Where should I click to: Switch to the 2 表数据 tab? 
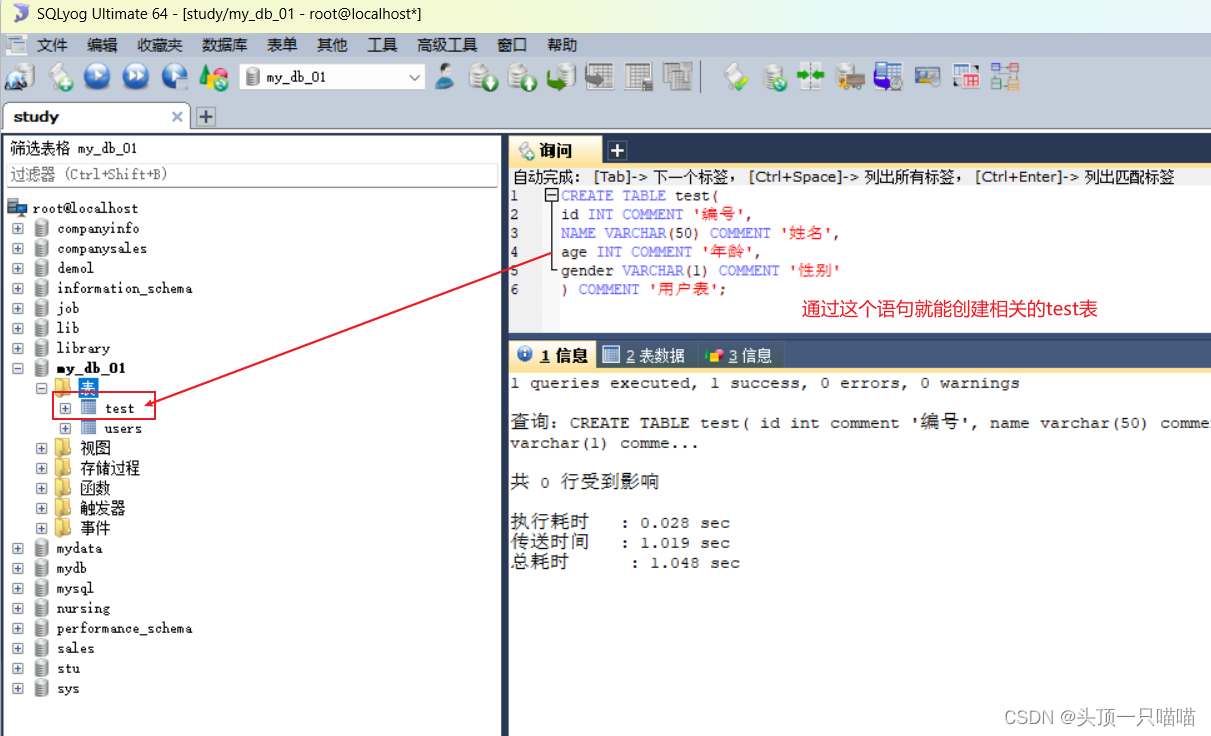click(650, 354)
